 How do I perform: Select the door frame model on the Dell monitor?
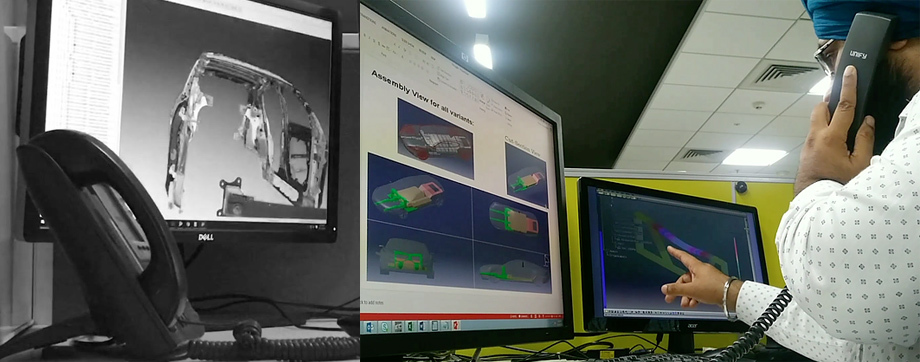click(x=246, y=132)
